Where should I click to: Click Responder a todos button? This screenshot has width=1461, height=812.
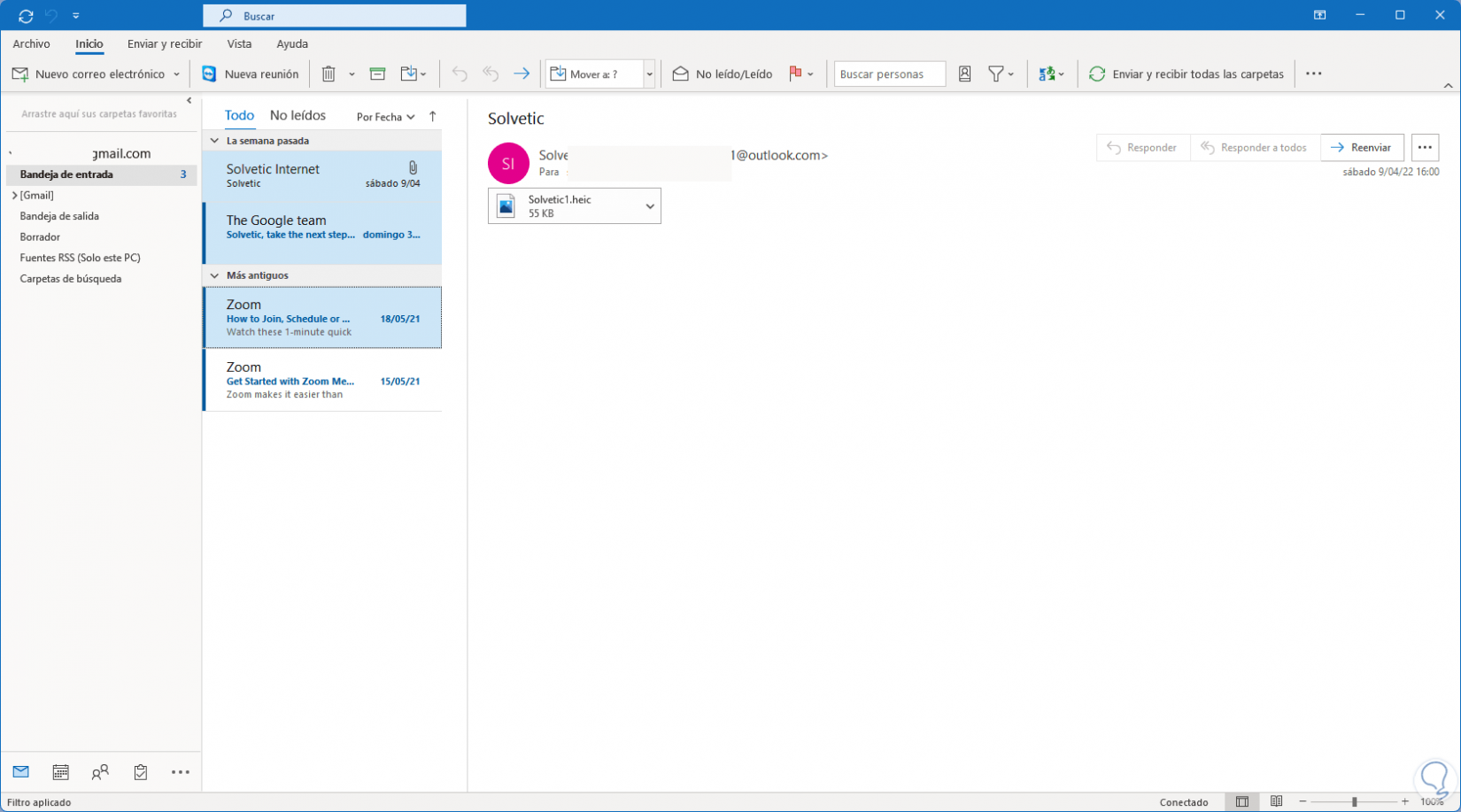[1255, 148]
